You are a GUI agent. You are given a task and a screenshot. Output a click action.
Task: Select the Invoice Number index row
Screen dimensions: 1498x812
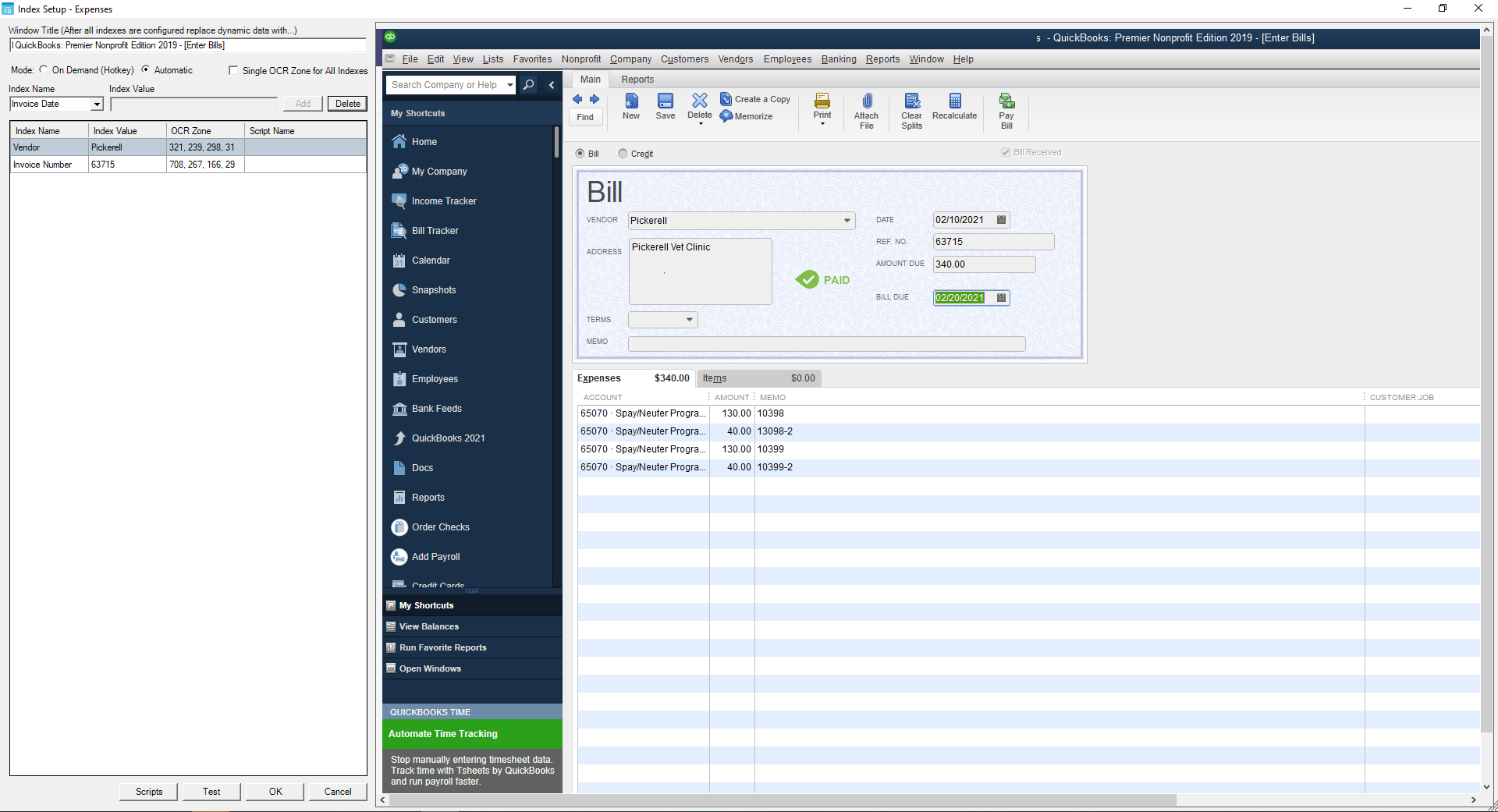[x=188, y=165]
